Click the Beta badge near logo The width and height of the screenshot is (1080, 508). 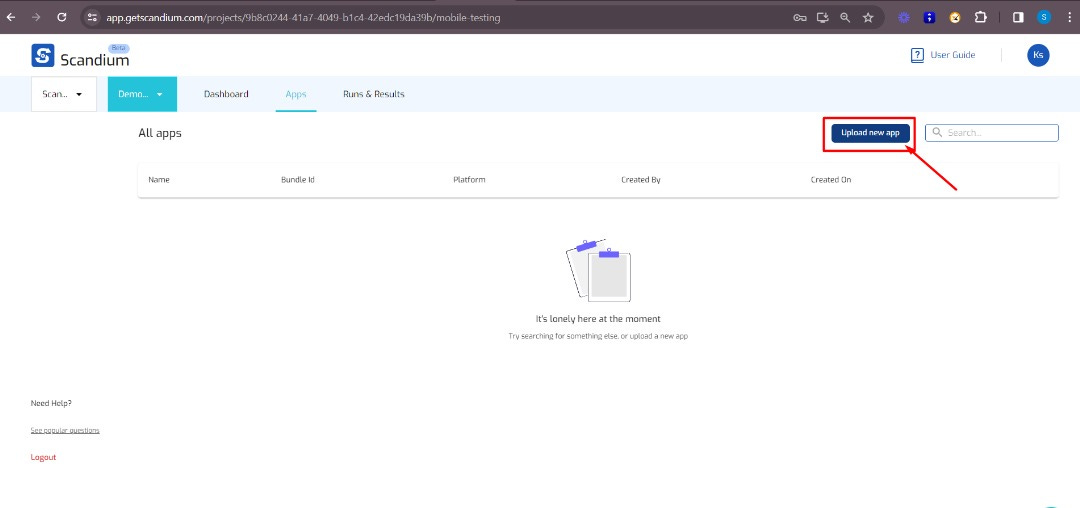coord(118,49)
